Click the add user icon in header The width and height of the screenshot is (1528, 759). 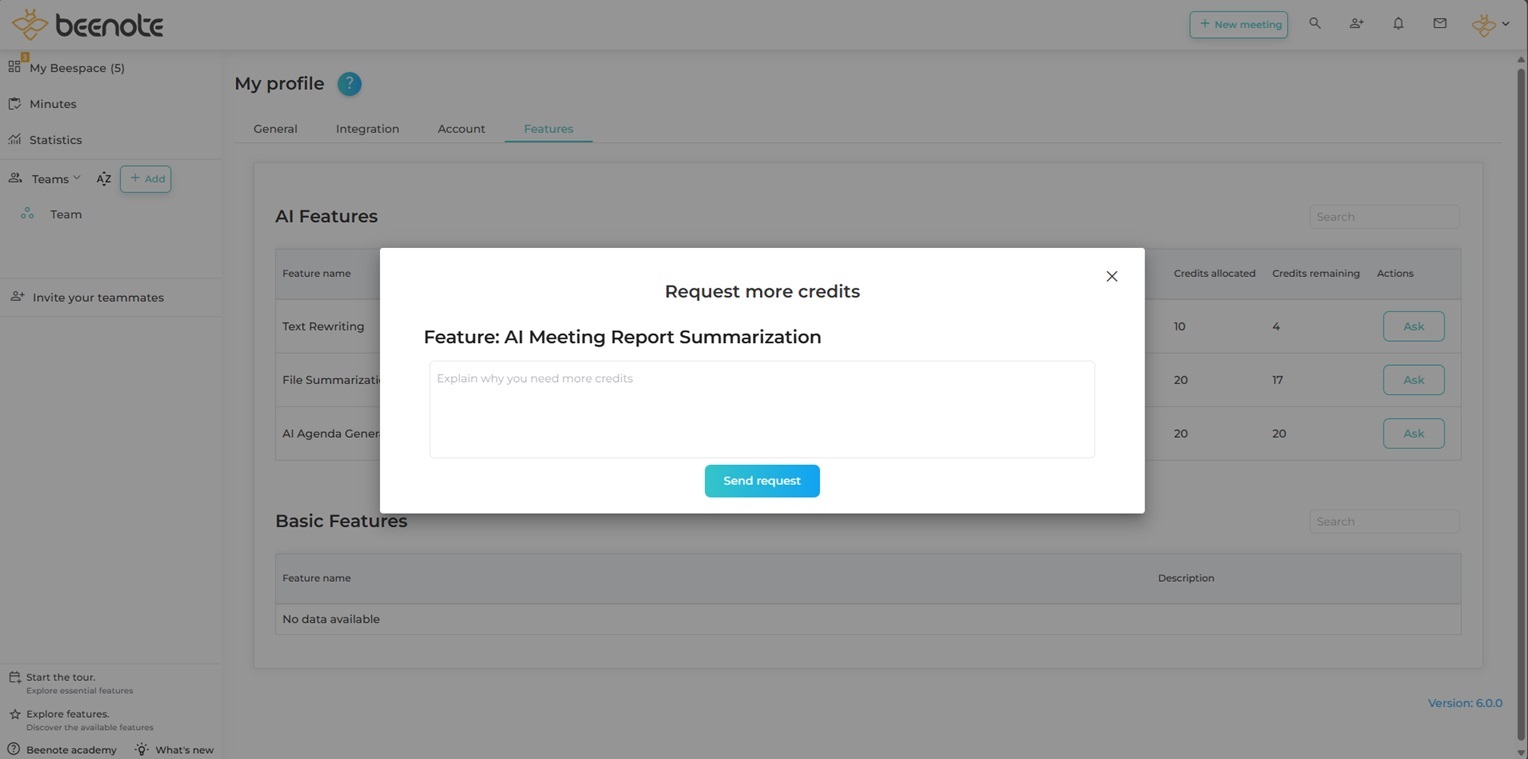click(x=1356, y=23)
